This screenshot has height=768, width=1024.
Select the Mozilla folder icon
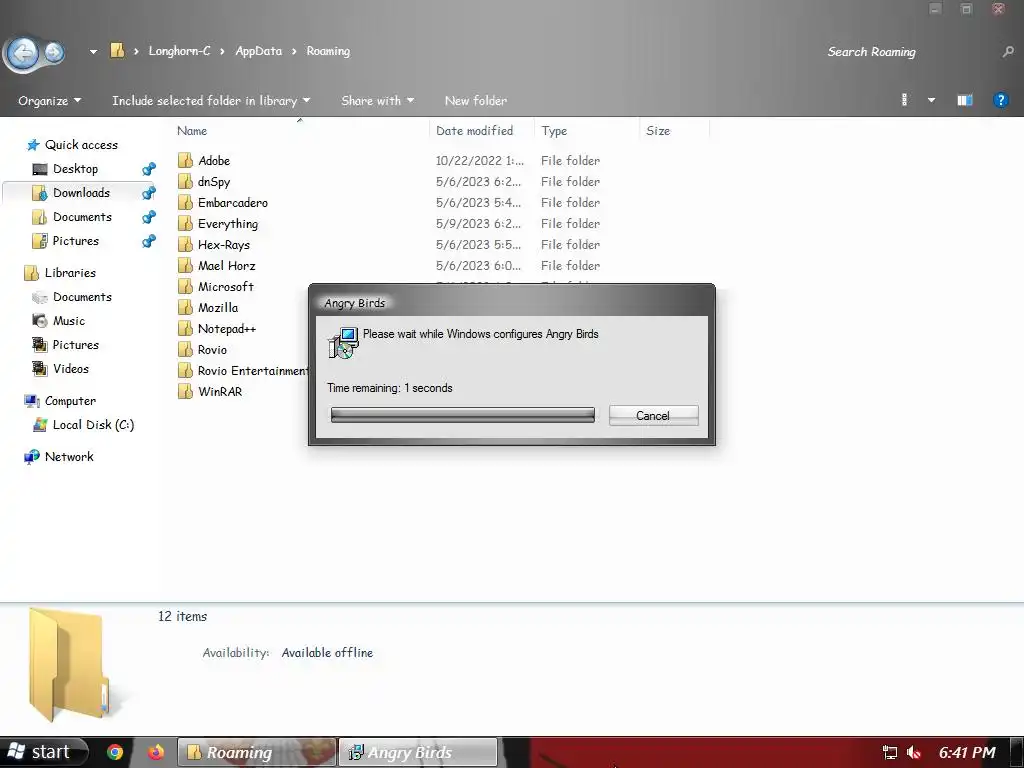coord(185,307)
